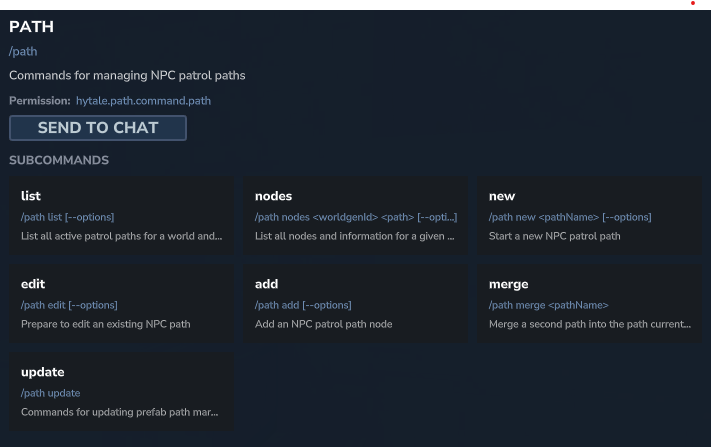Open the nodes subcommand card

click(356, 215)
